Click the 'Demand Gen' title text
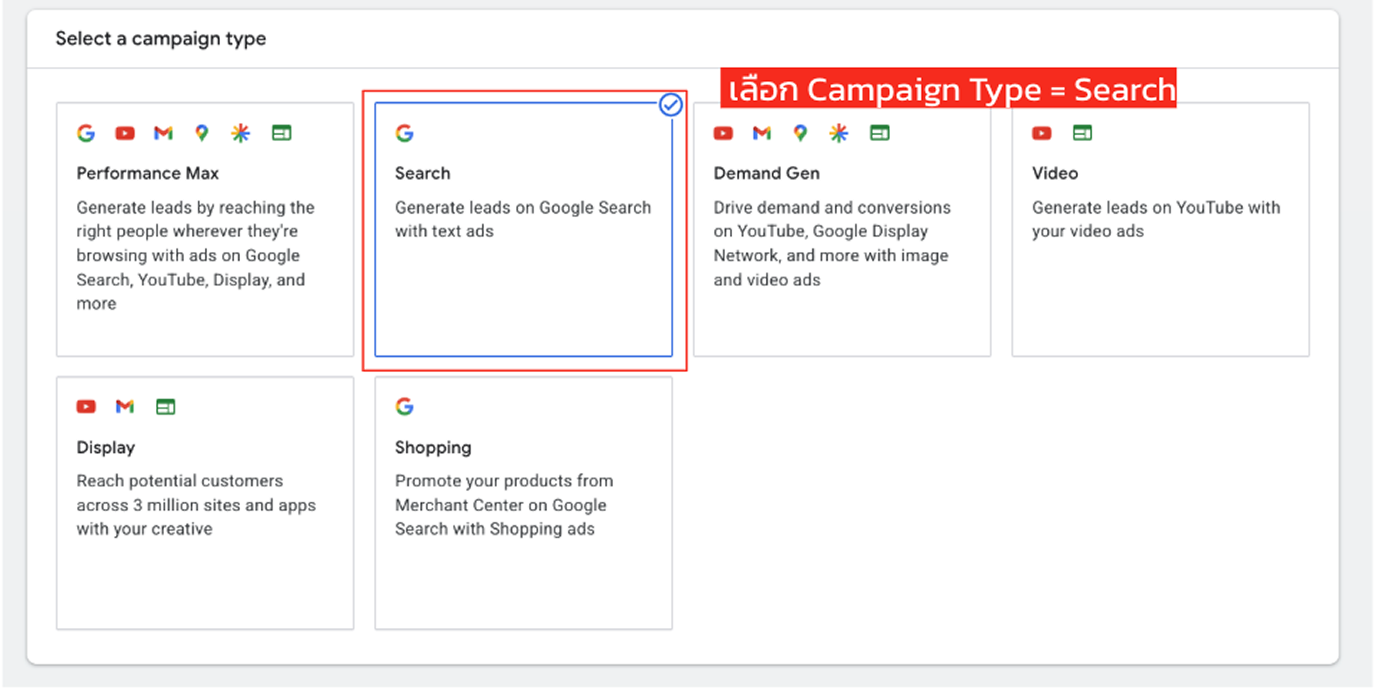This screenshot has height=690, width=1376. pyautogui.click(x=767, y=173)
